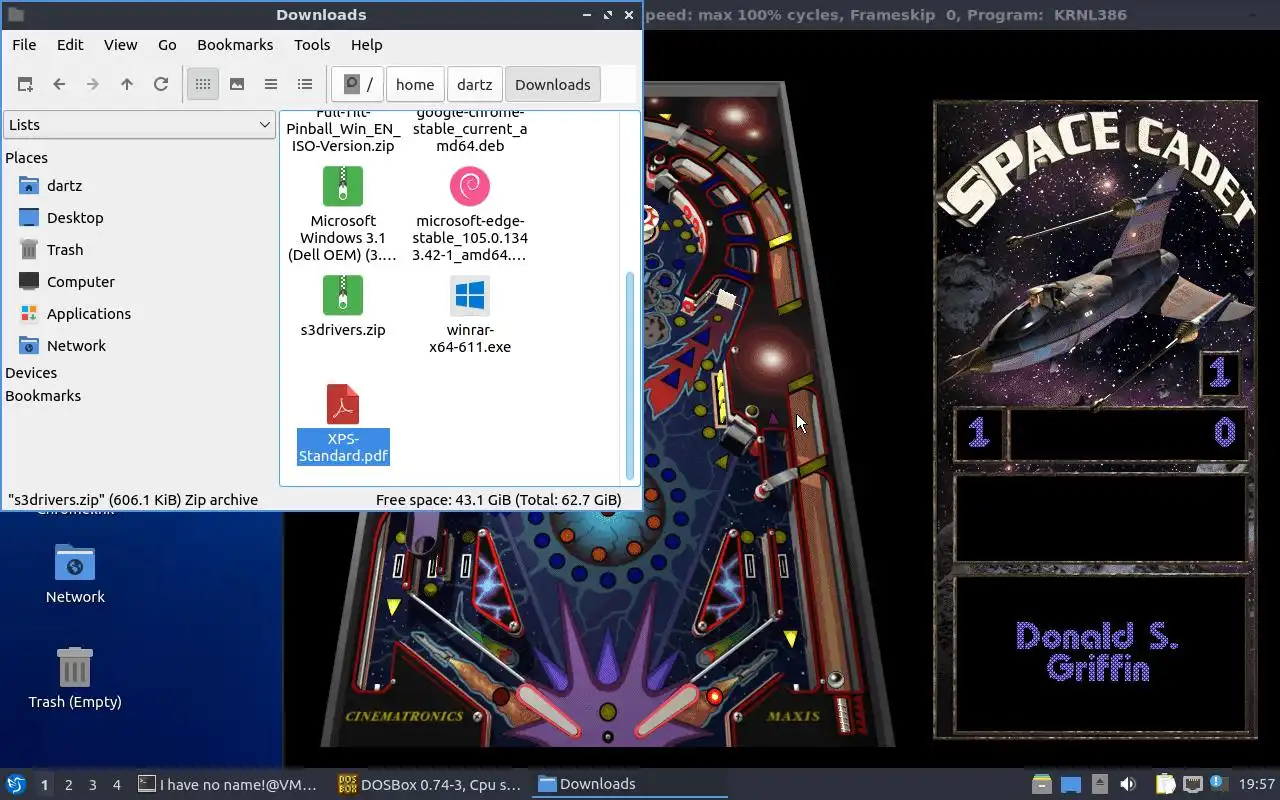1280x800 pixels.
Task: Click the volume speaker tray icon
Action: click(x=1128, y=785)
